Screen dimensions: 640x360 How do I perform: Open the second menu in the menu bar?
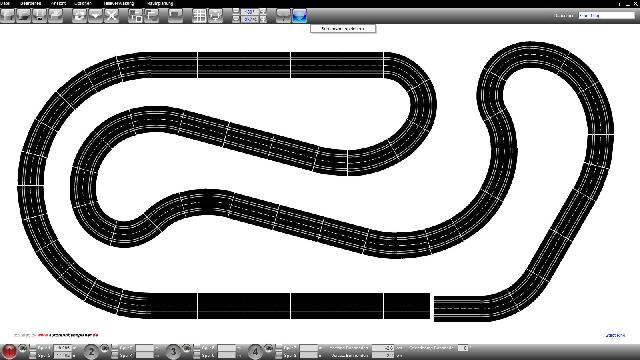click(x=31, y=3)
